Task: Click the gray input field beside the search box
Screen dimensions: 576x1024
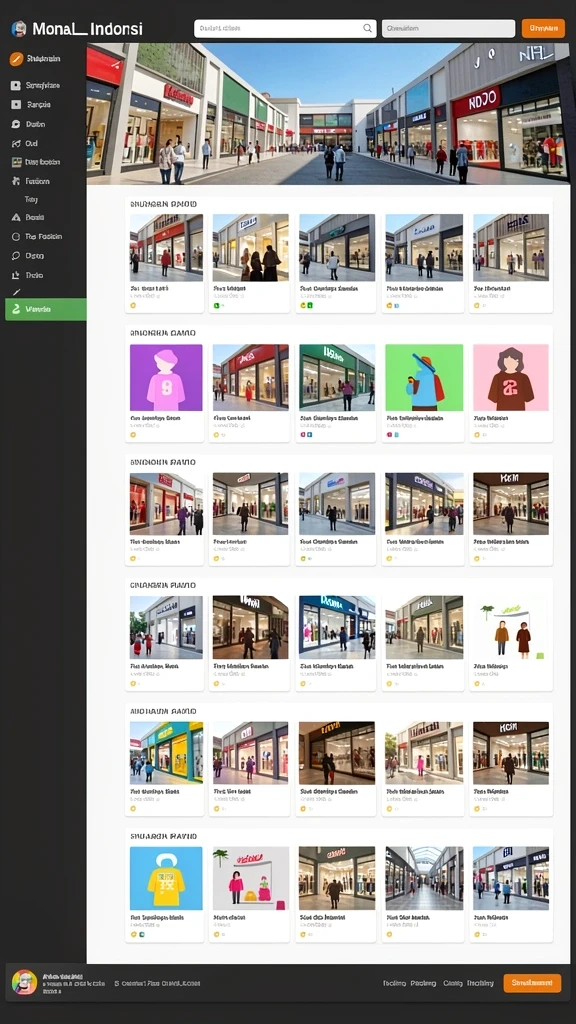Action: [447, 28]
